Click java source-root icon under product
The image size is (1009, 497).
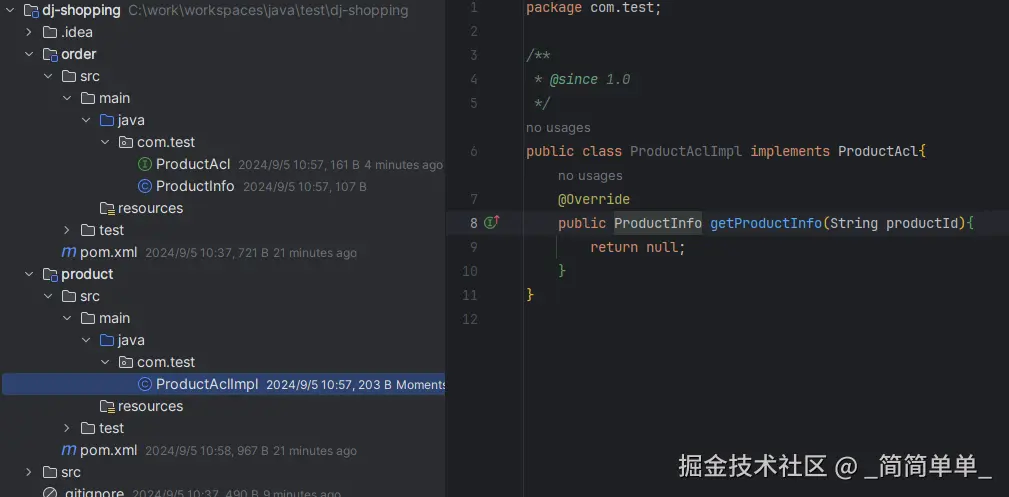pos(107,340)
